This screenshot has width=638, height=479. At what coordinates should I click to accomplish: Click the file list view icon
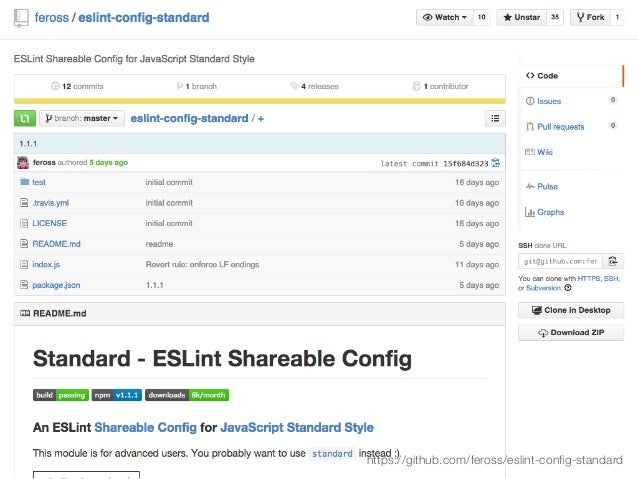point(495,118)
